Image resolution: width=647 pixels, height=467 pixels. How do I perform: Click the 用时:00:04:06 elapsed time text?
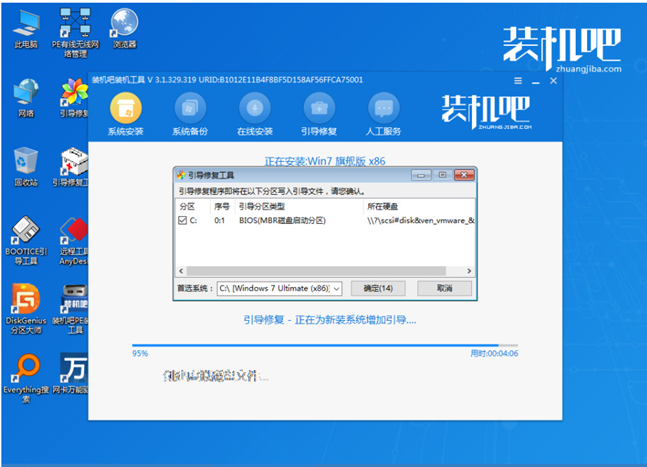[494, 354]
